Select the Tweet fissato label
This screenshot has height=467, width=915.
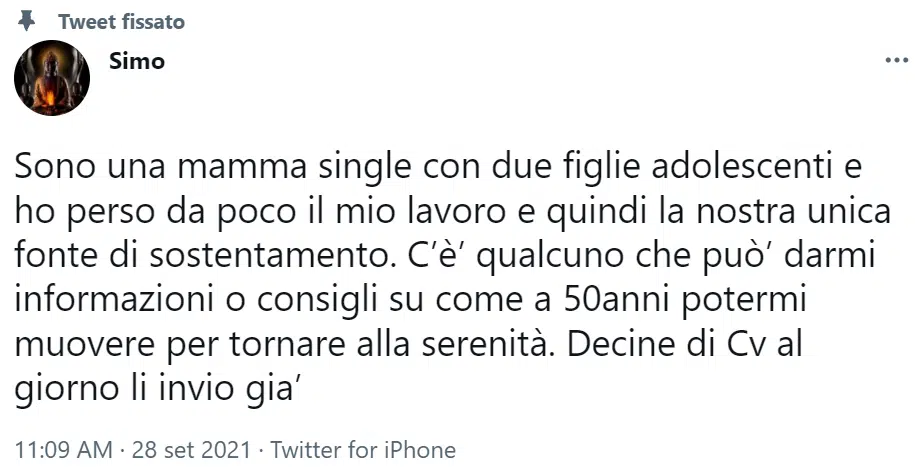121,22
